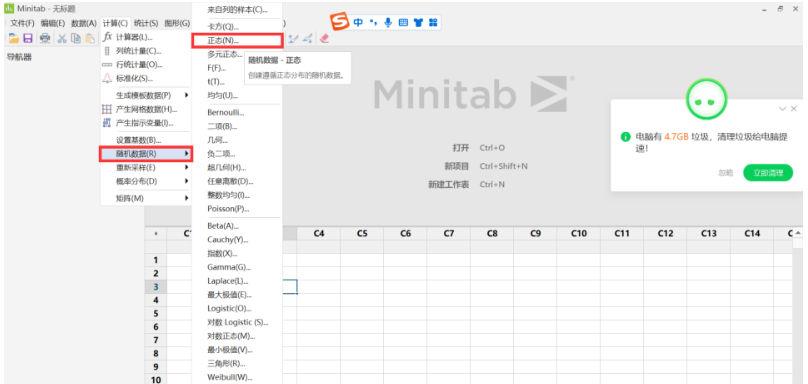Select 列统计量(C)... menu entry

coord(146,51)
